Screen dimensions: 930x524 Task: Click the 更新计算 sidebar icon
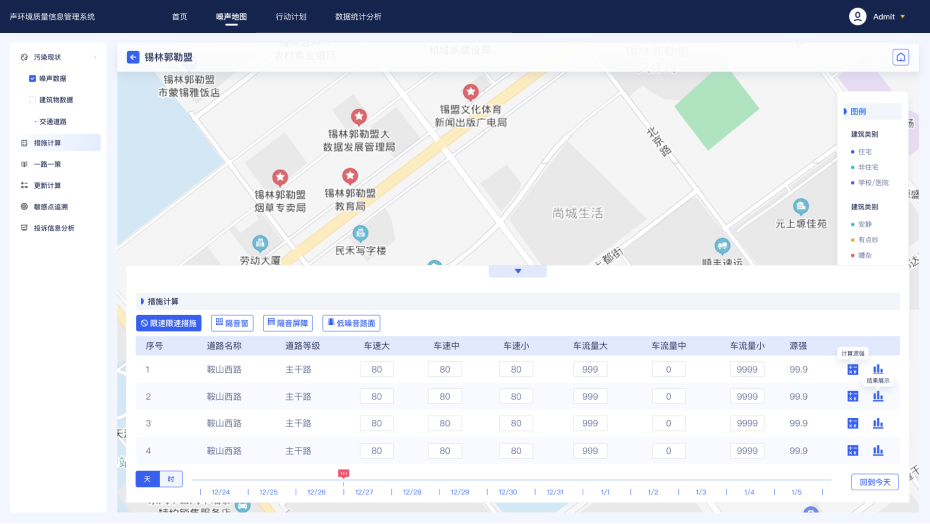pyautogui.click(x=24, y=185)
